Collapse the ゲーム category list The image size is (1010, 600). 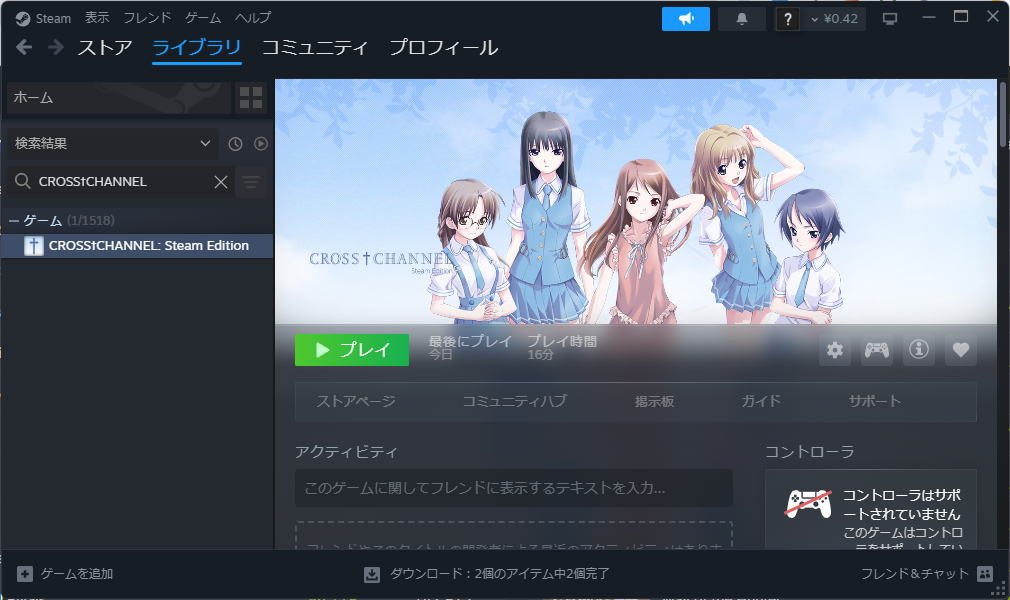[14, 220]
